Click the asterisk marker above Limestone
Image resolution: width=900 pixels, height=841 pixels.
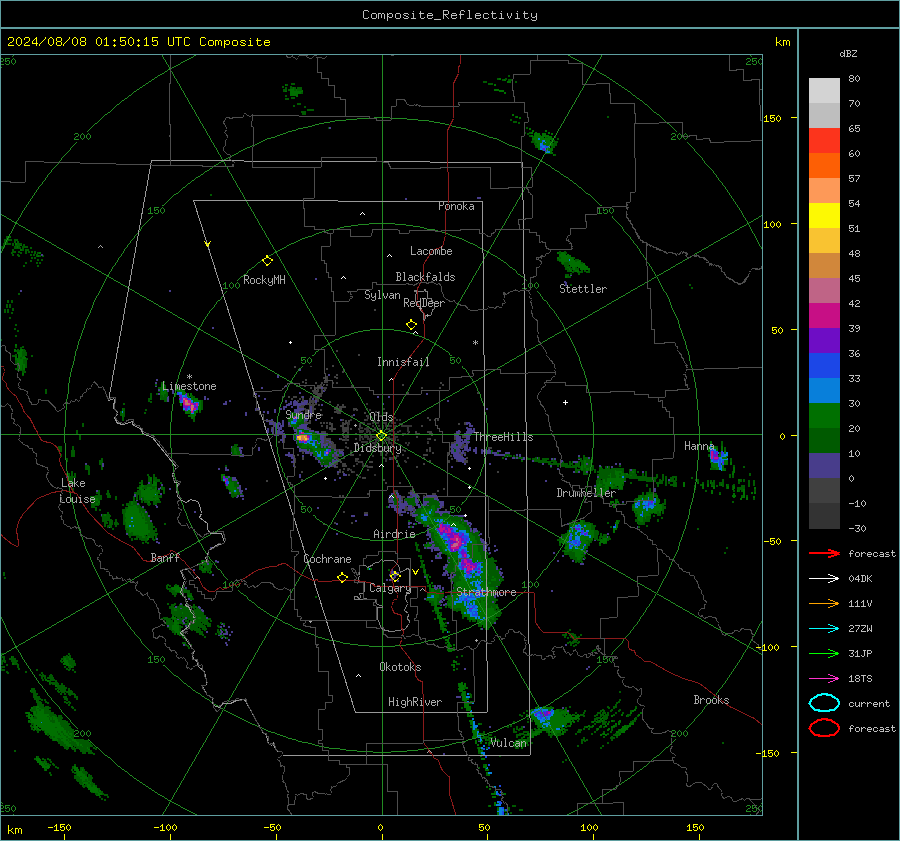(189, 377)
